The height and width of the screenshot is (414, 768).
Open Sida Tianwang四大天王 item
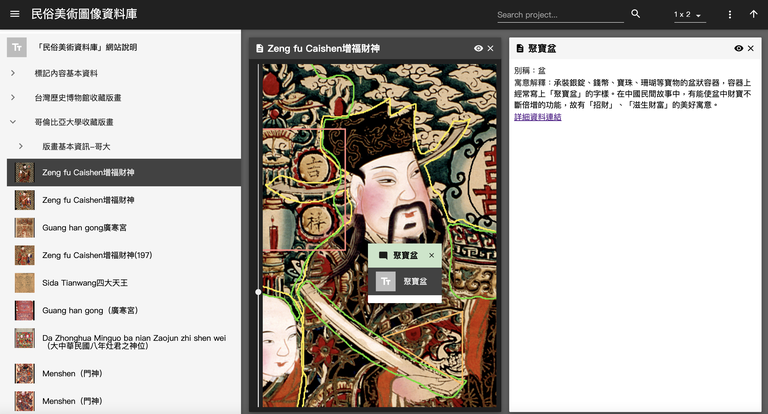tap(124, 283)
